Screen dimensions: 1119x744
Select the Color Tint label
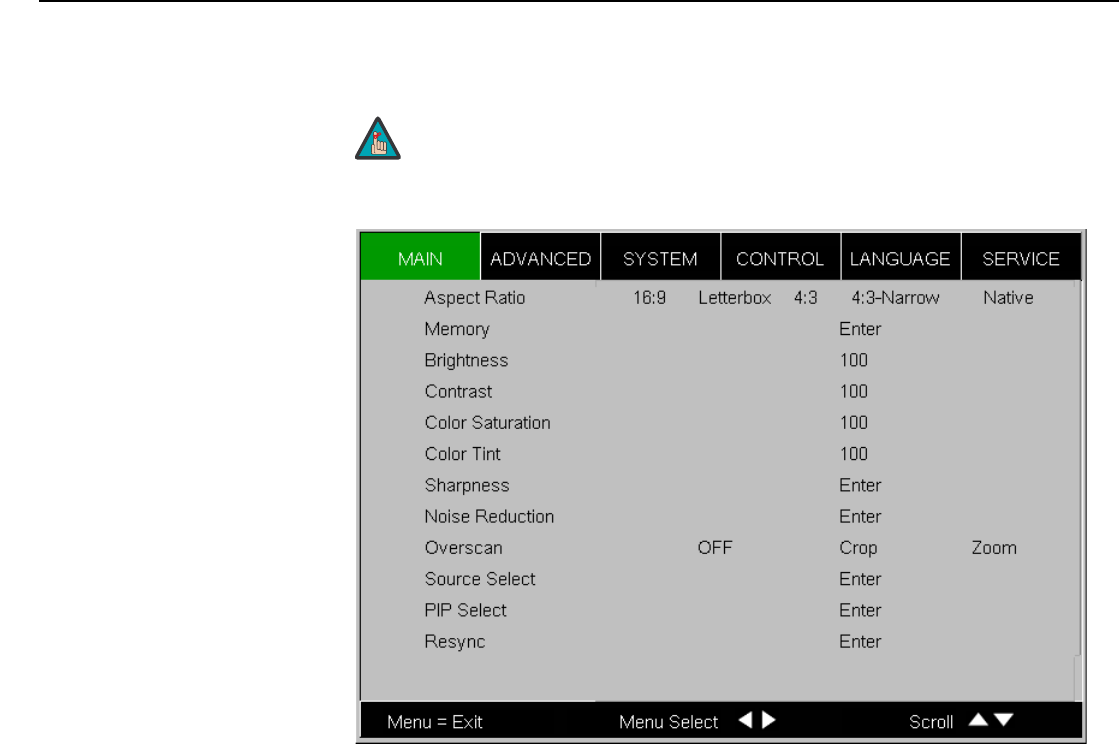pyautogui.click(x=462, y=454)
